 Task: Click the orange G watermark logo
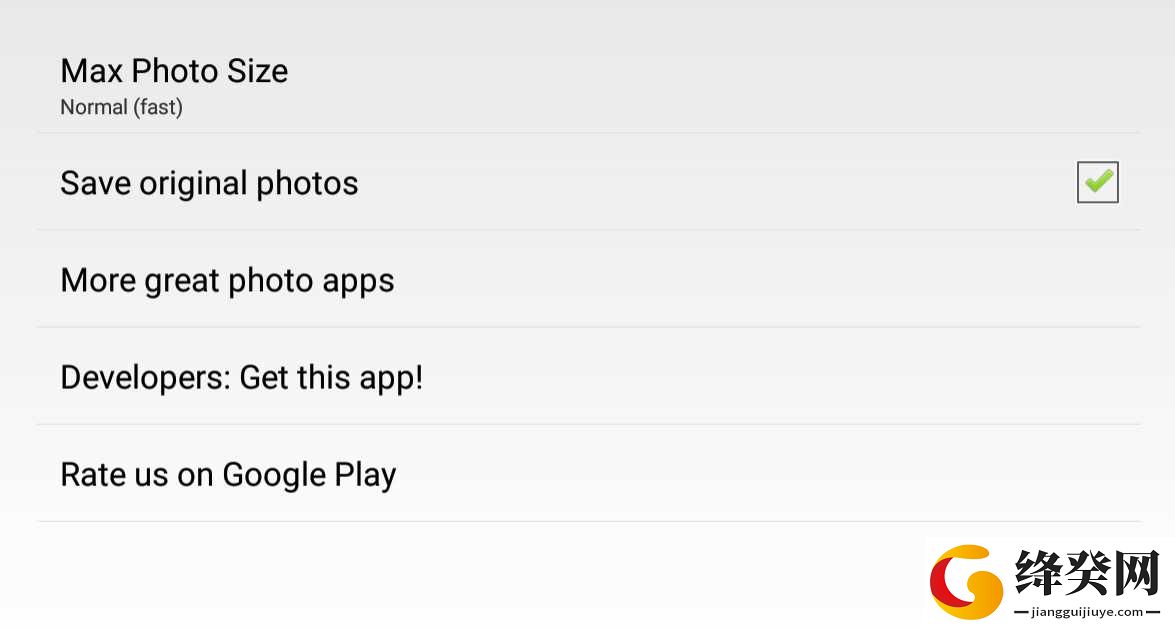click(x=967, y=582)
